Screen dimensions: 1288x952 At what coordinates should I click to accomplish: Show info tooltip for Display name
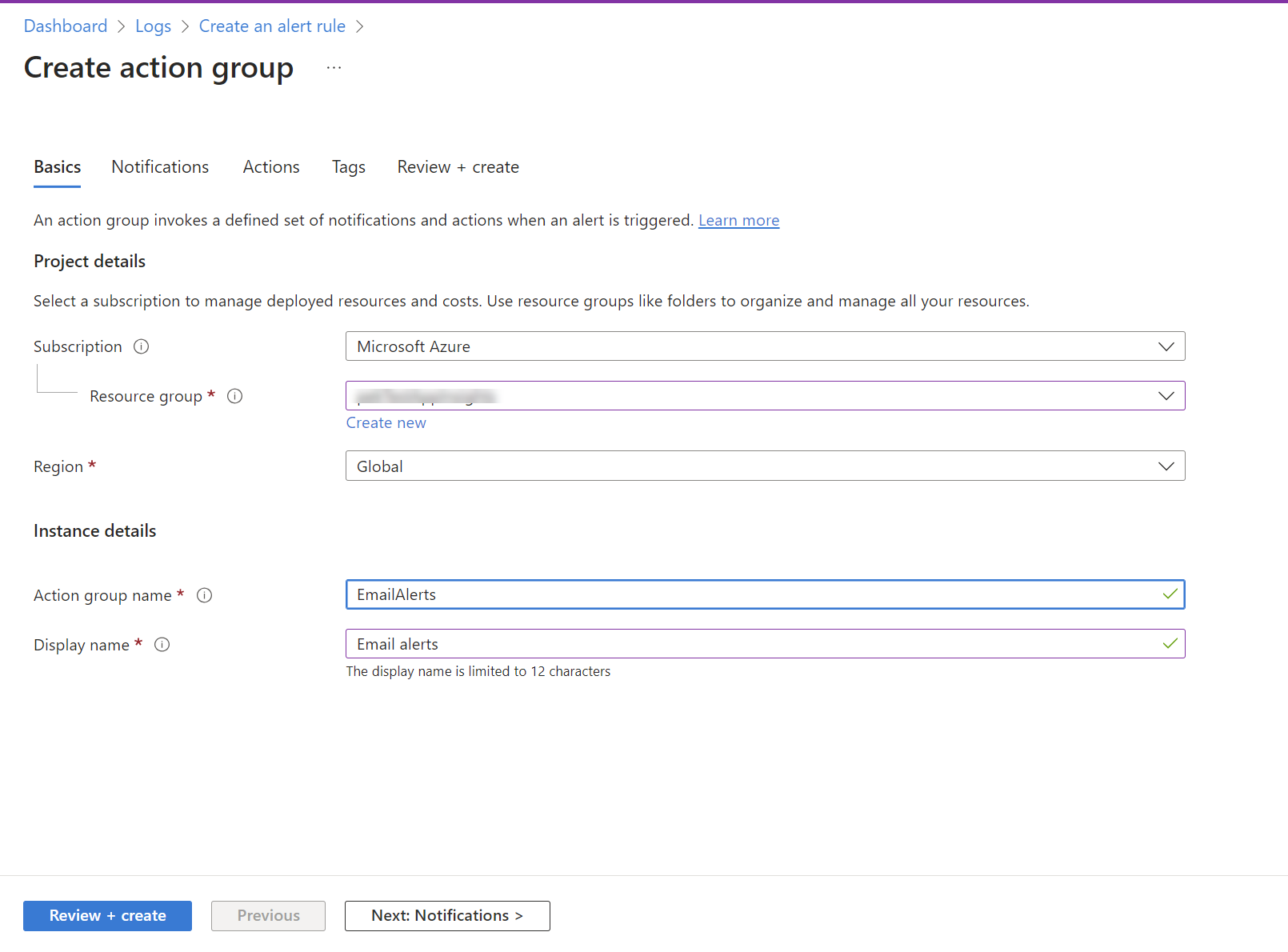162,645
